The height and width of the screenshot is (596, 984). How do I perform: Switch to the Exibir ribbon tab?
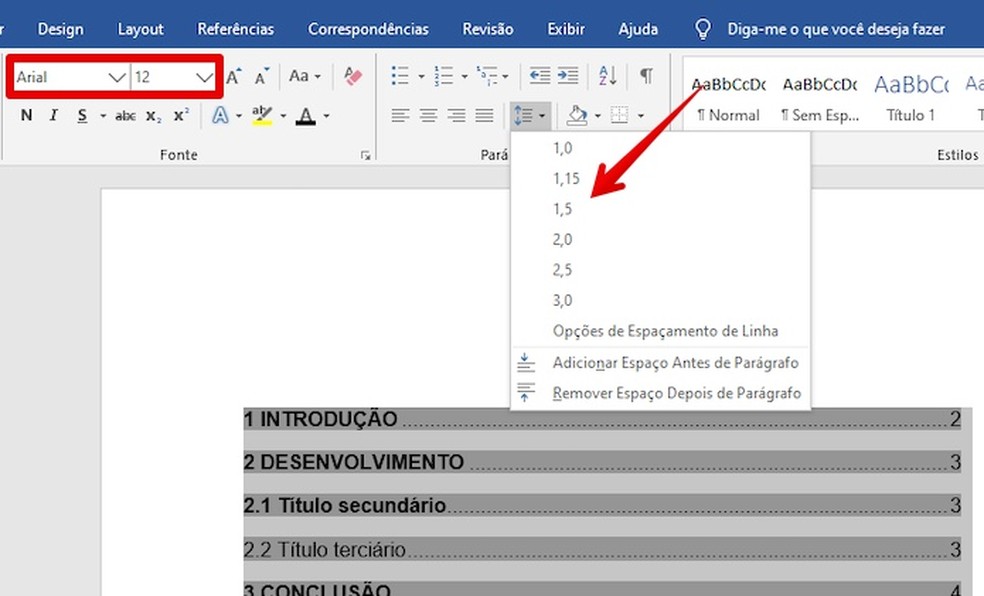pos(565,29)
